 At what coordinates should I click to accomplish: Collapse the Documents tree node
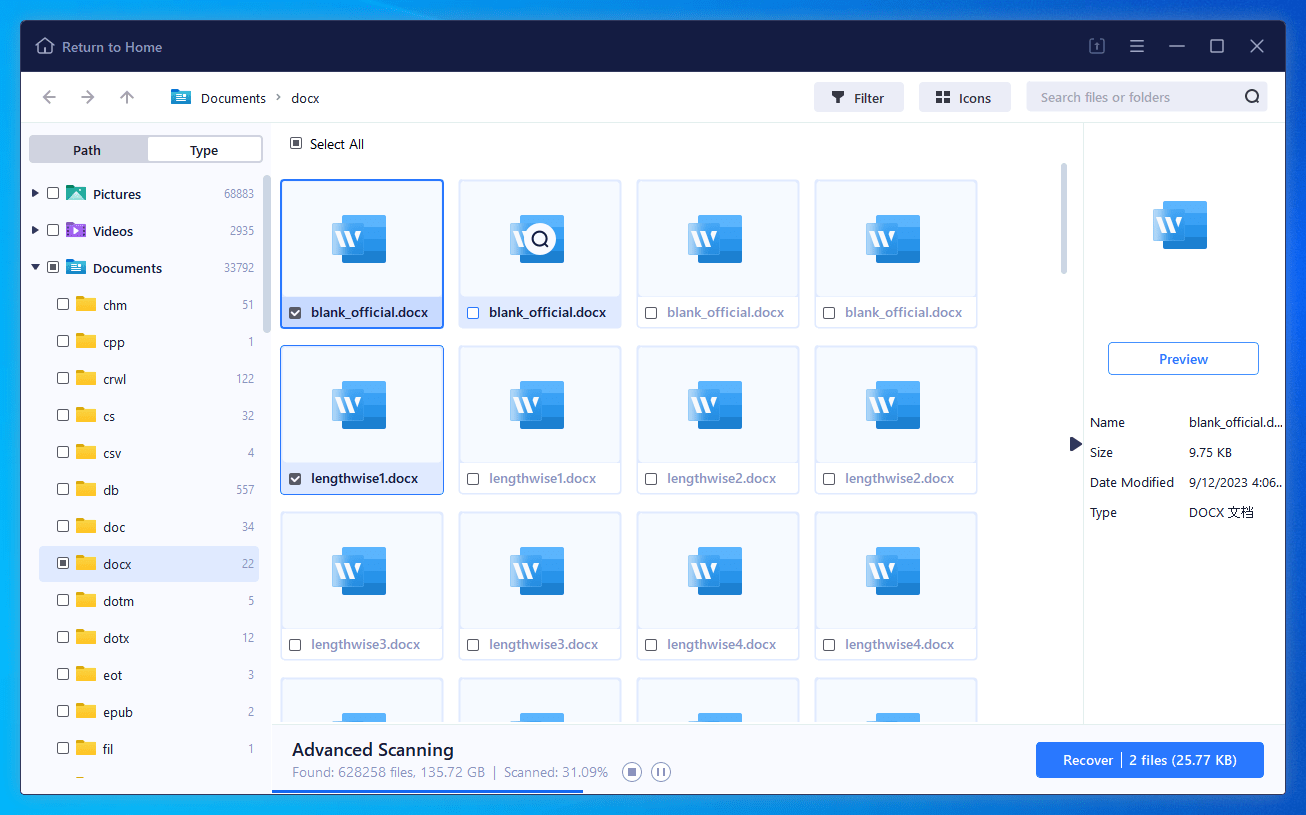click(36, 268)
